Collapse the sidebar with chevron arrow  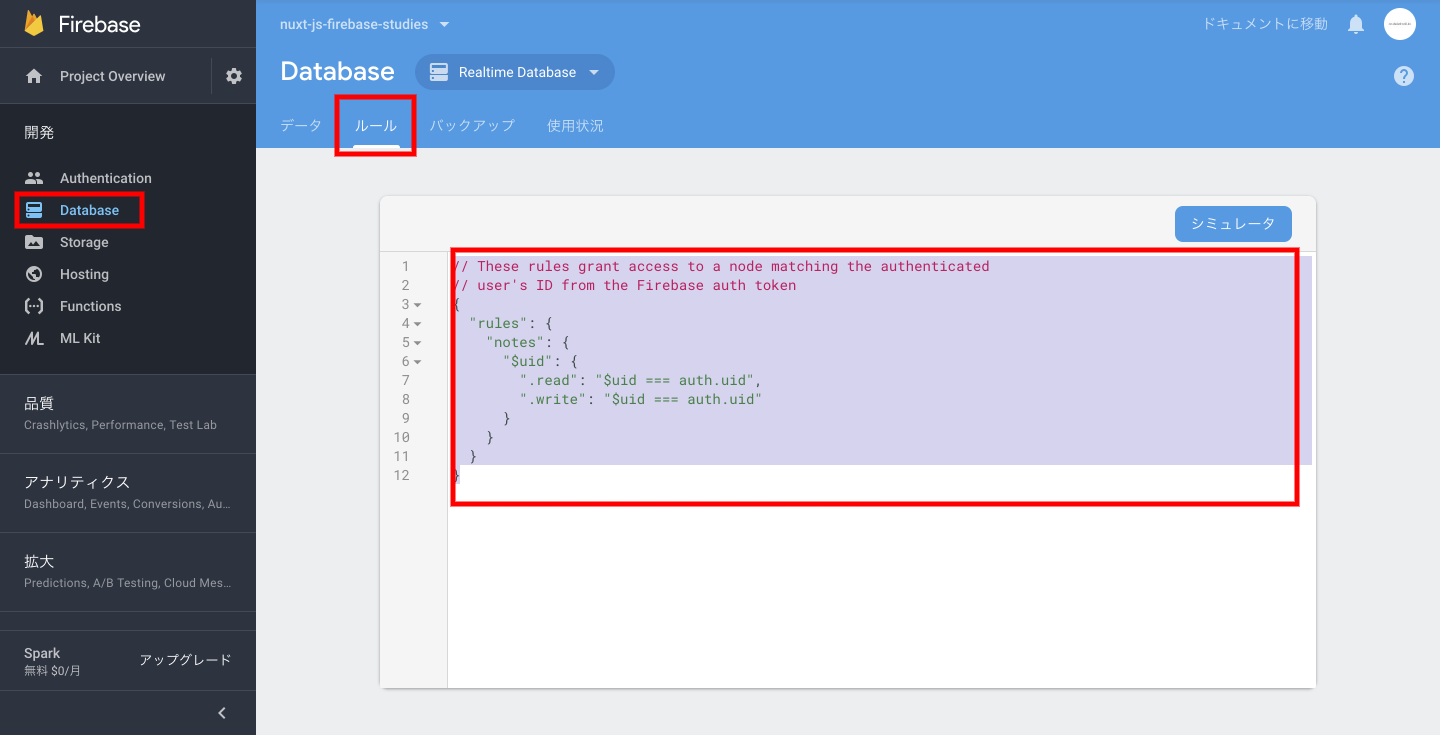[x=222, y=713]
